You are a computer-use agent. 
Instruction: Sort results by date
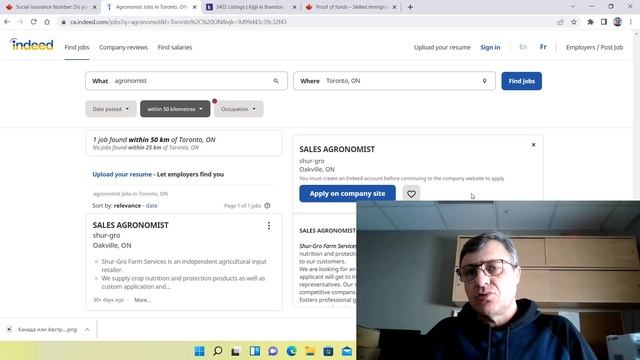point(151,206)
